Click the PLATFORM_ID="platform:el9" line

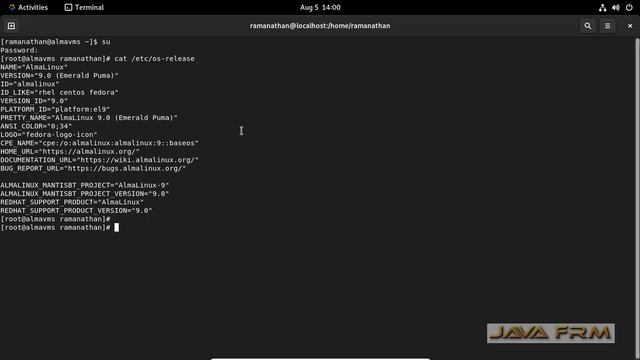click(55, 109)
